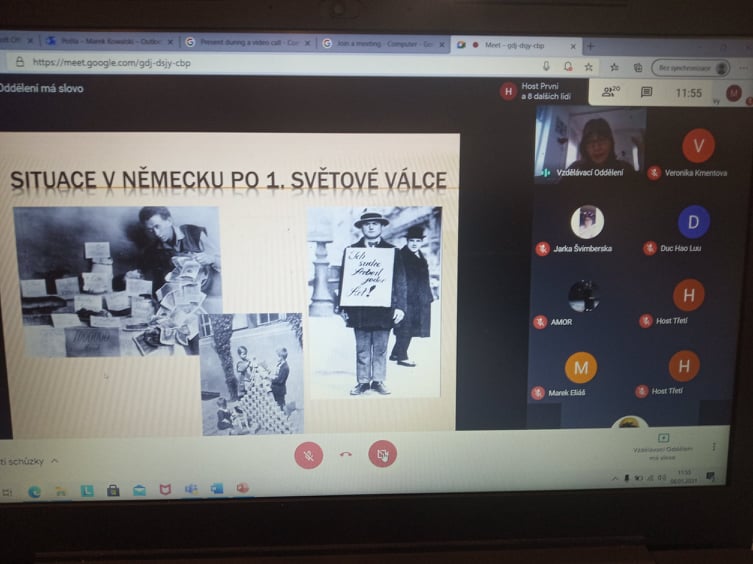Image resolution: width=753 pixels, height=564 pixels.
Task: Add this page to favorites star icon
Action: tap(588, 67)
